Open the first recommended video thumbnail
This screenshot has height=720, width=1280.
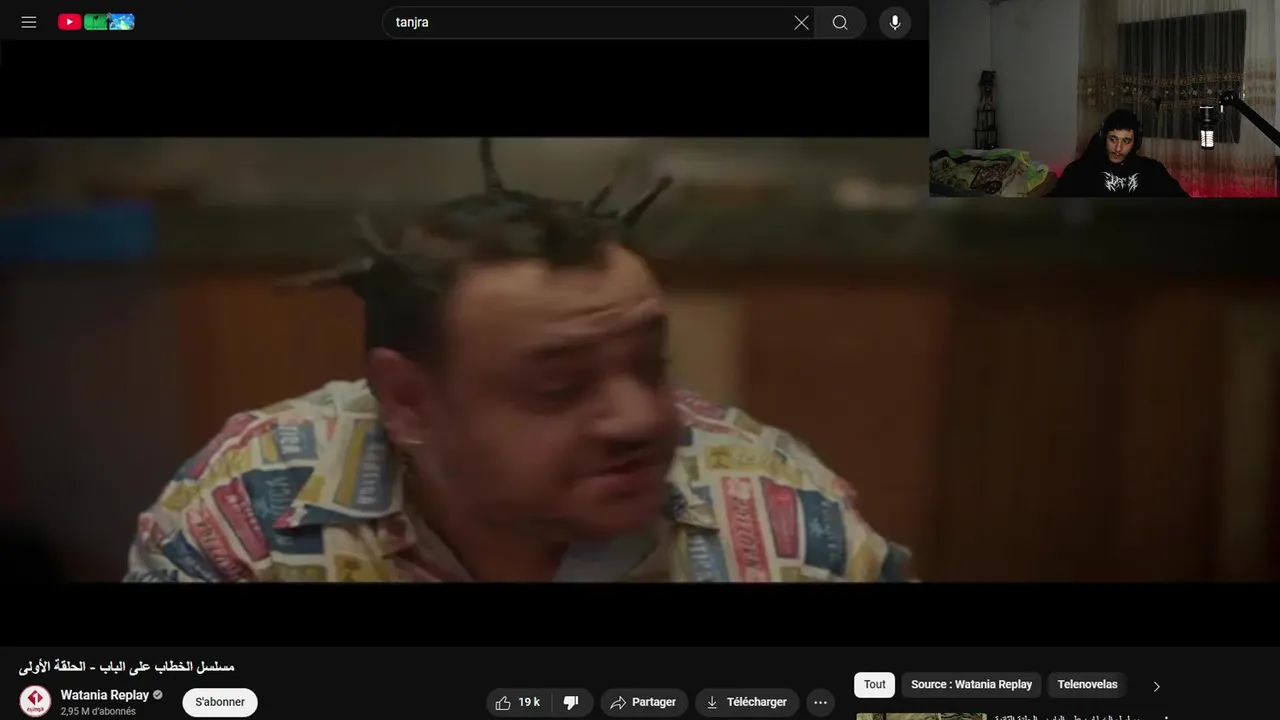point(921,716)
